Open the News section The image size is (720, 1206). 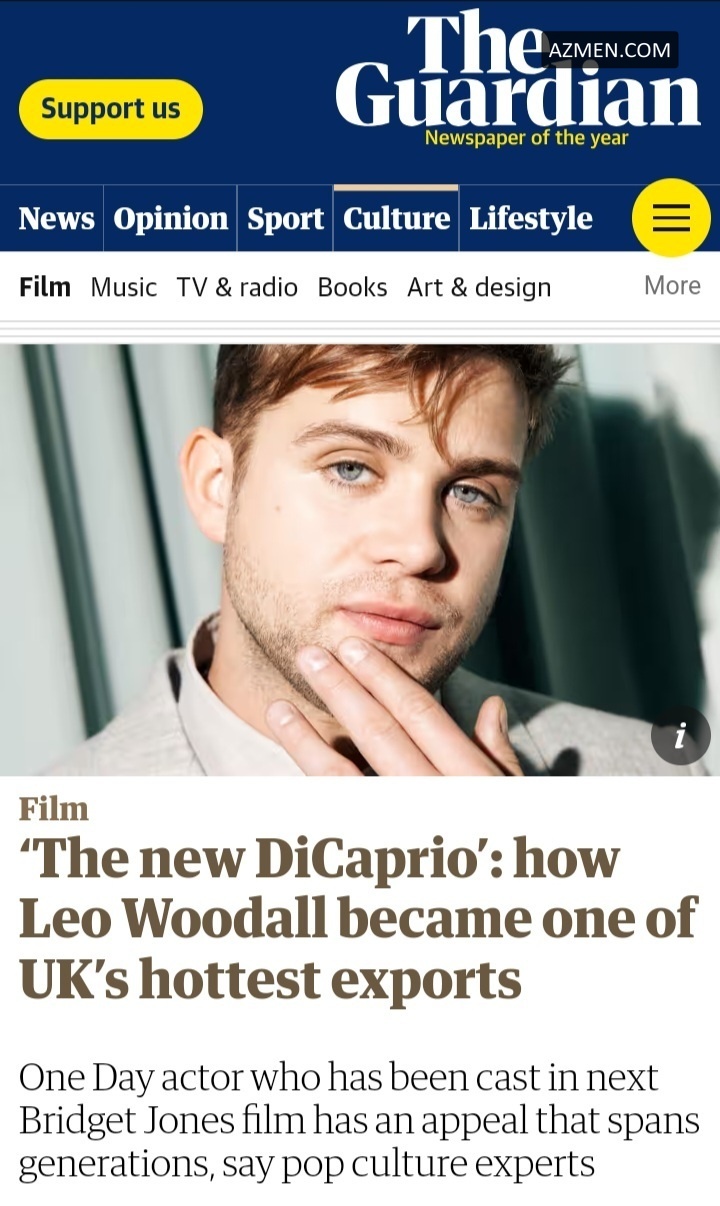[56, 218]
